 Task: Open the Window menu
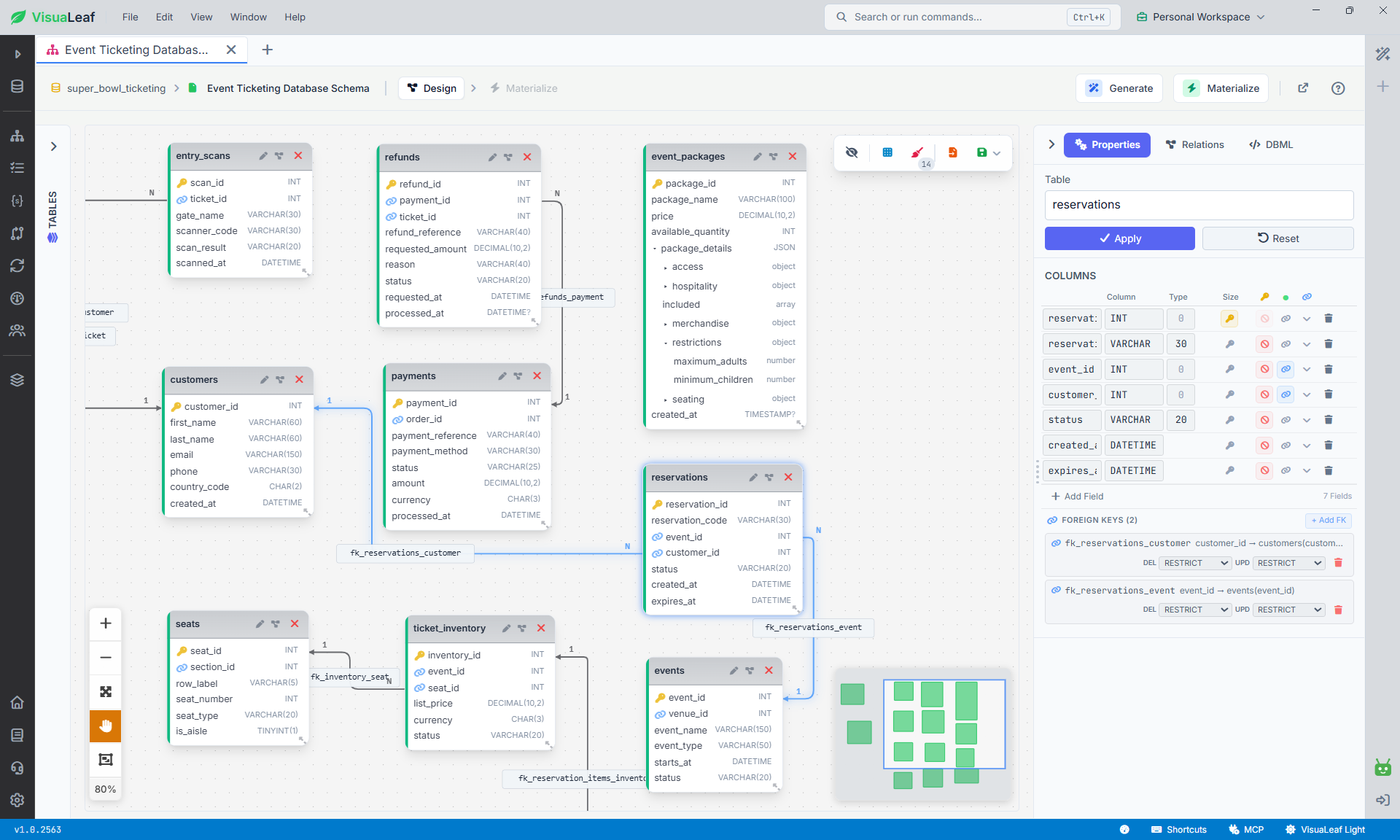point(249,17)
